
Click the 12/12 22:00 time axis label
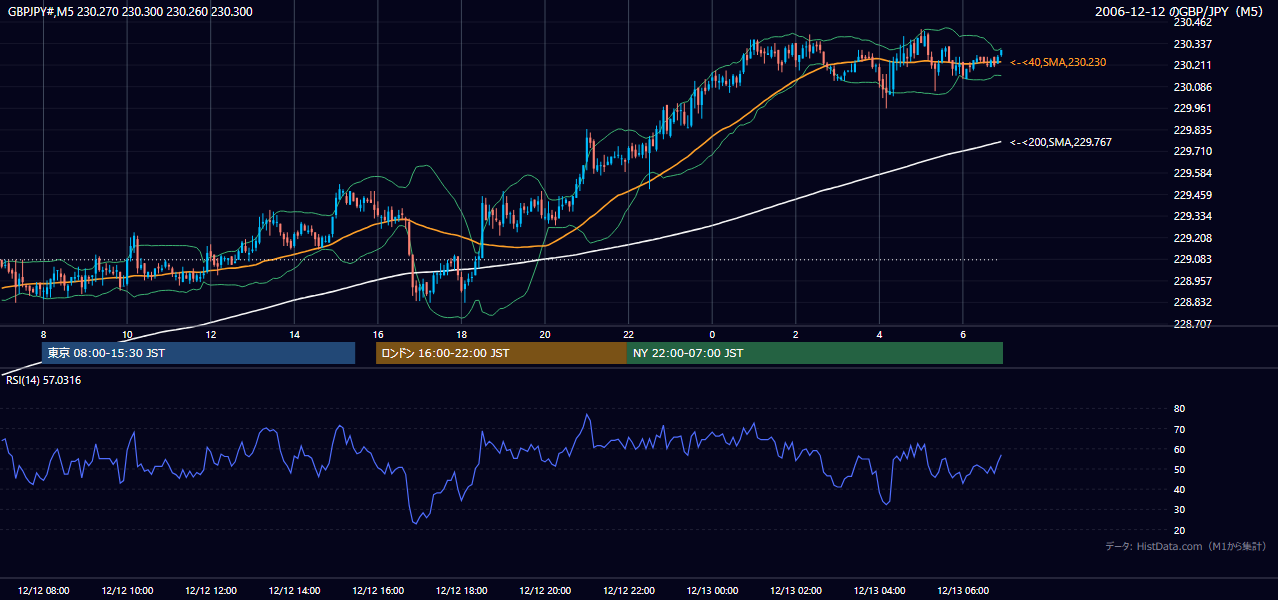tap(628, 591)
